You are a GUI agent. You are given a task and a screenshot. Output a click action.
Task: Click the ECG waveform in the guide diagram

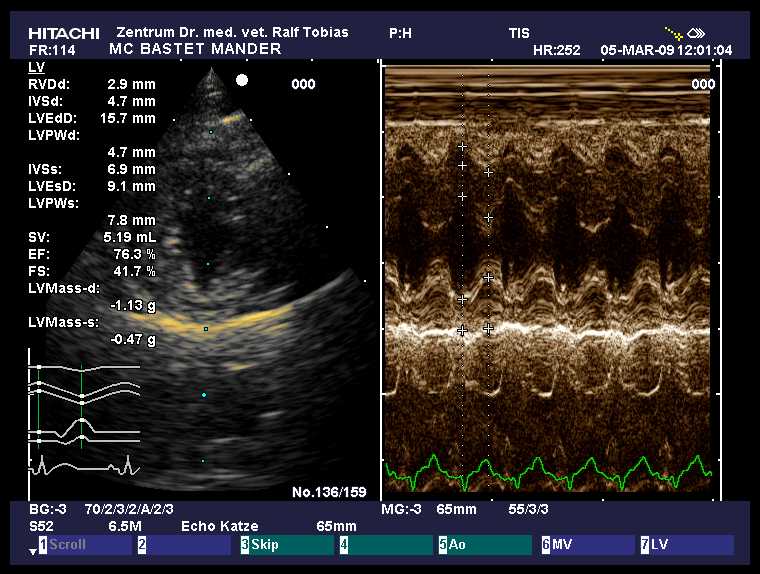pyautogui.click(x=84, y=464)
